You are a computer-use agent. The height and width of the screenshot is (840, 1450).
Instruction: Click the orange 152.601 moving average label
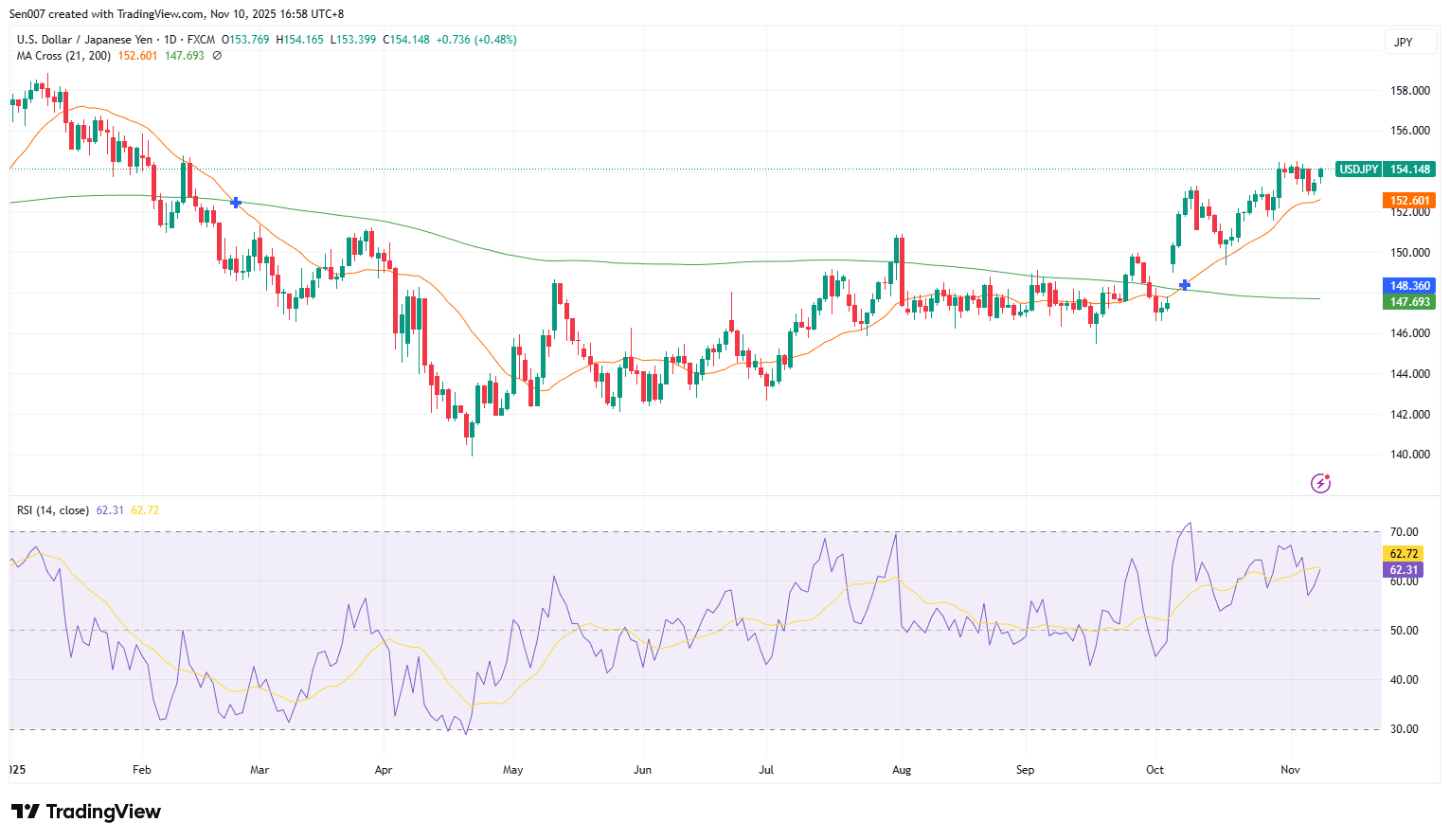(x=1408, y=201)
